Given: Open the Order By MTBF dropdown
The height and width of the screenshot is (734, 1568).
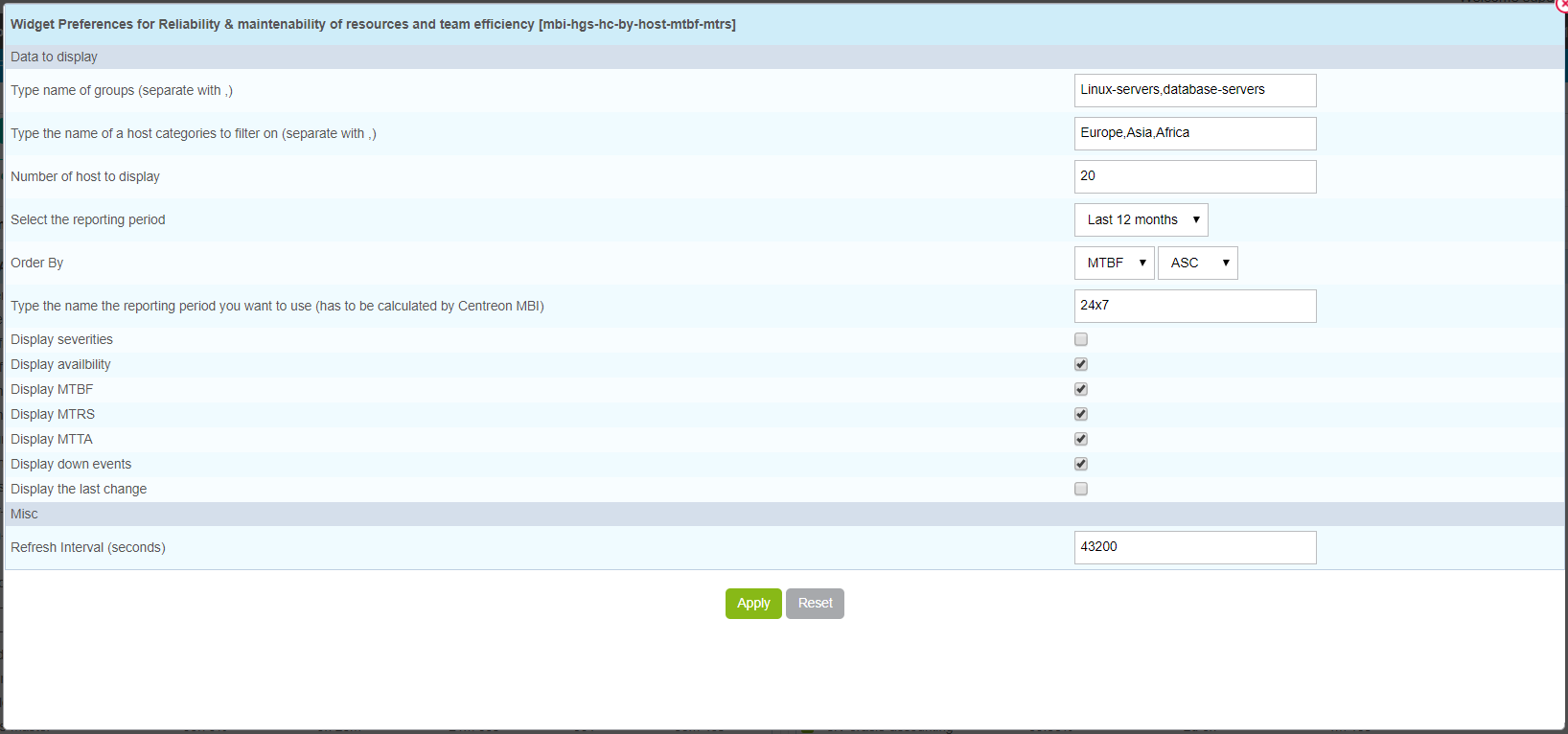Looking at the screenshot, I should (1114, 263).
